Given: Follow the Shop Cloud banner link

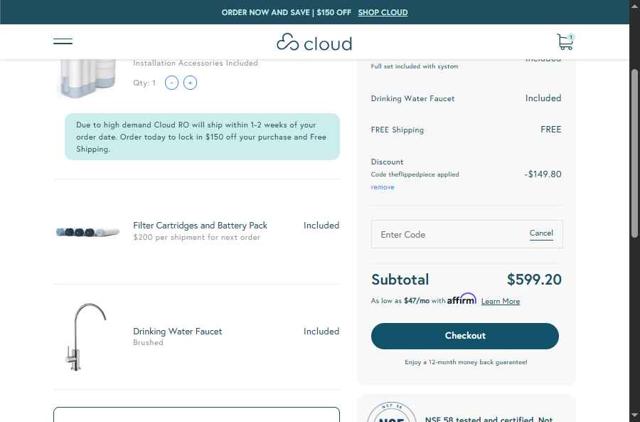Looking at the screenshot, I should point(383,12).
